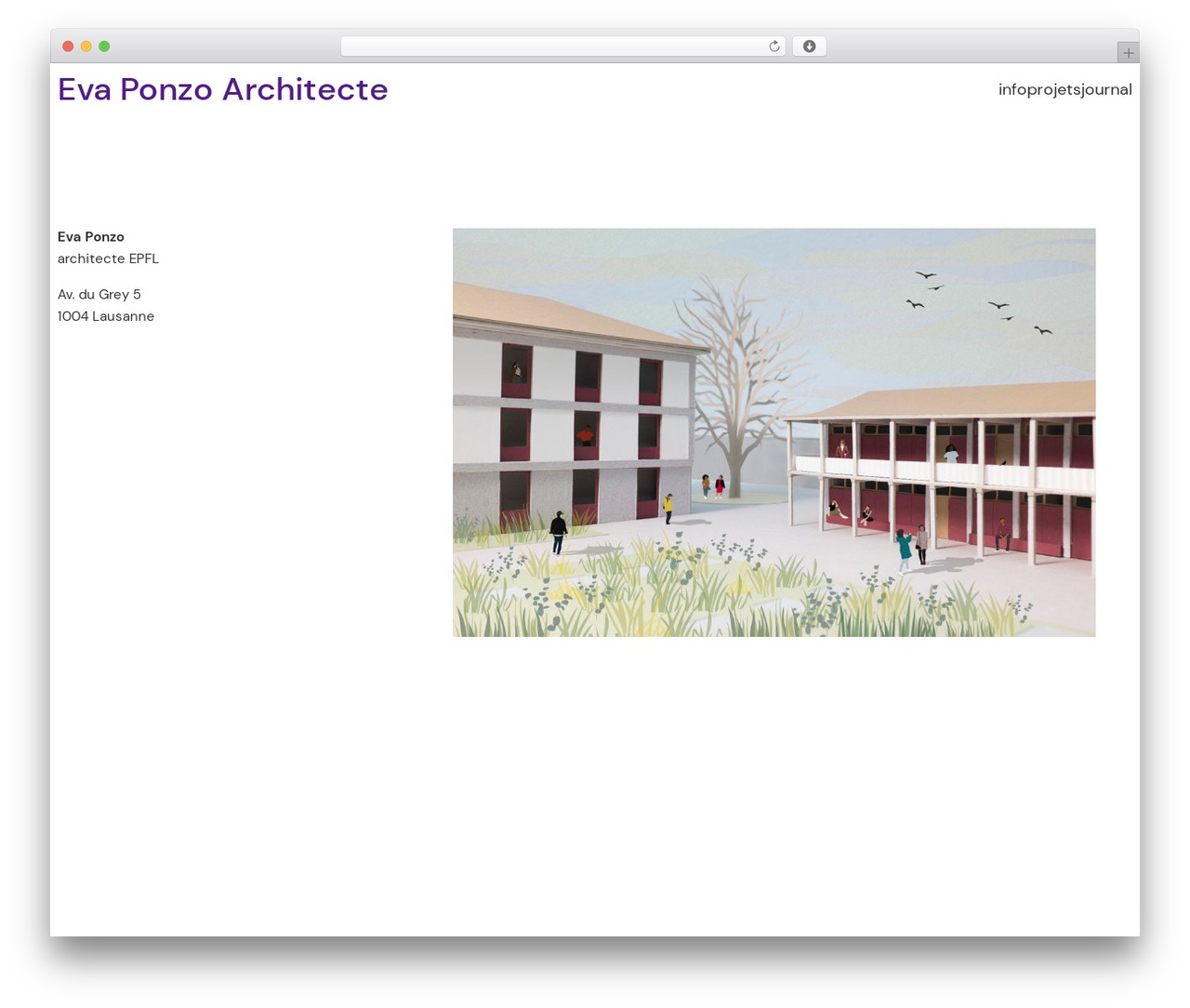
Task: Go to the info page
Action: pos(1012,89)
